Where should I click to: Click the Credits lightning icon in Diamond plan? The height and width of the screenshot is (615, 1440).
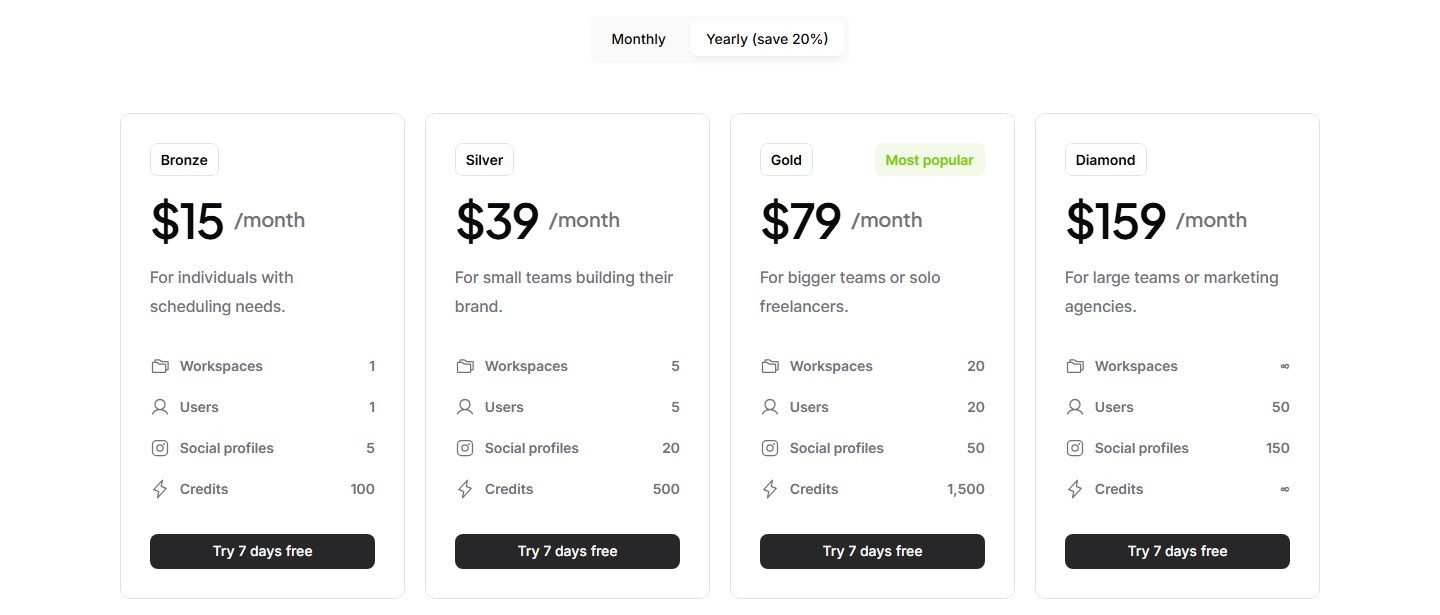click(x=1075, y=489)
